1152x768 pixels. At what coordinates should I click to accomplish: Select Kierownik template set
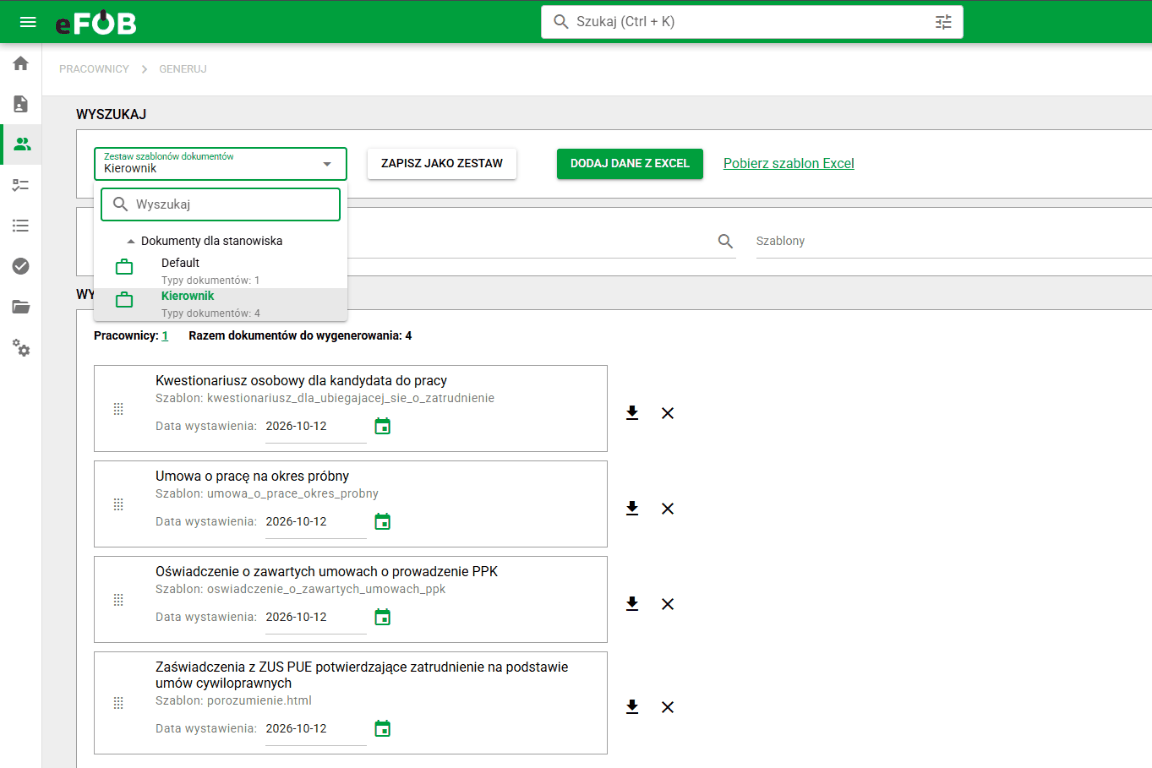[220, 304]
